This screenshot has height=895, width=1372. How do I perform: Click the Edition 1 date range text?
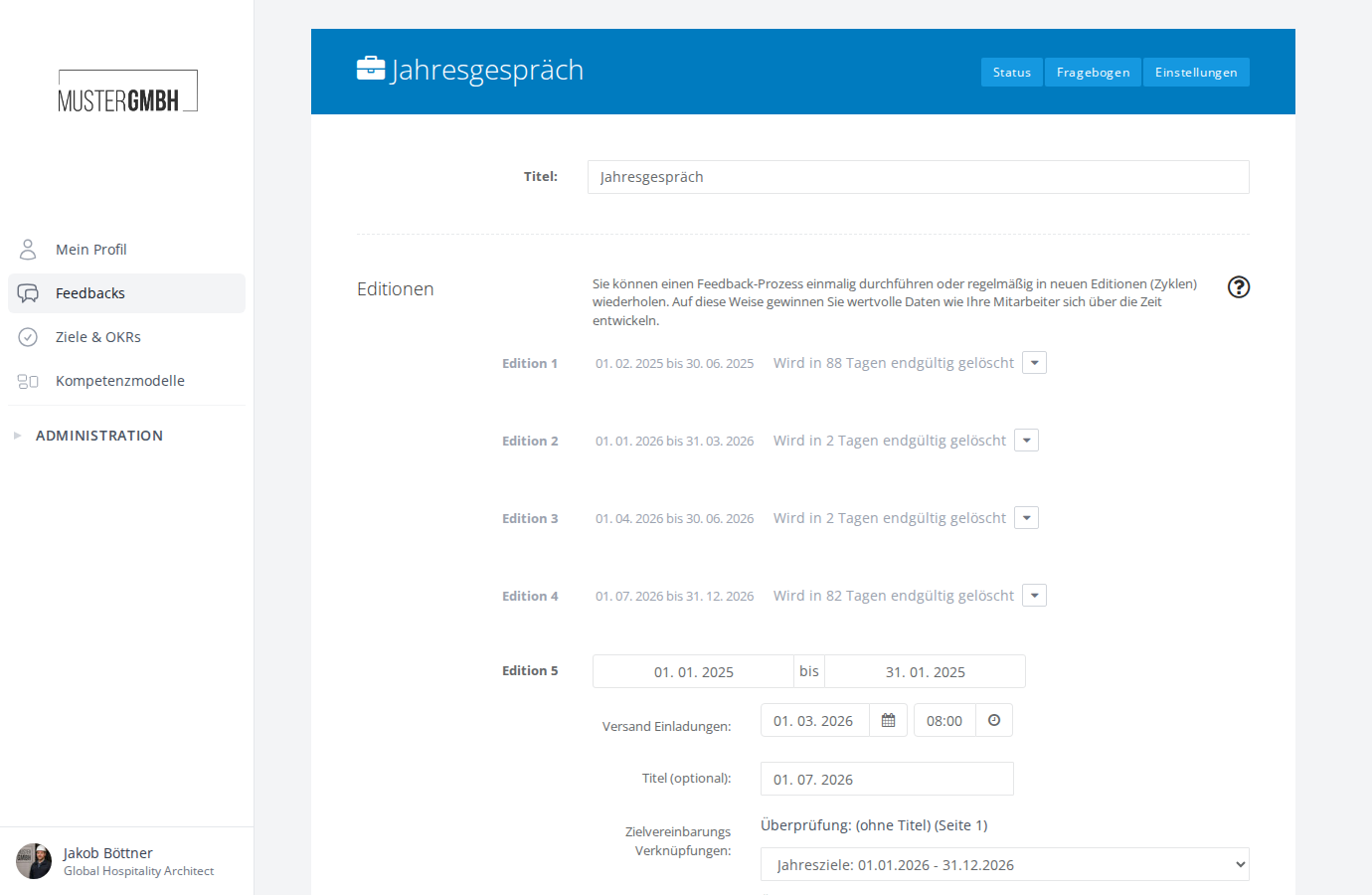675,364
